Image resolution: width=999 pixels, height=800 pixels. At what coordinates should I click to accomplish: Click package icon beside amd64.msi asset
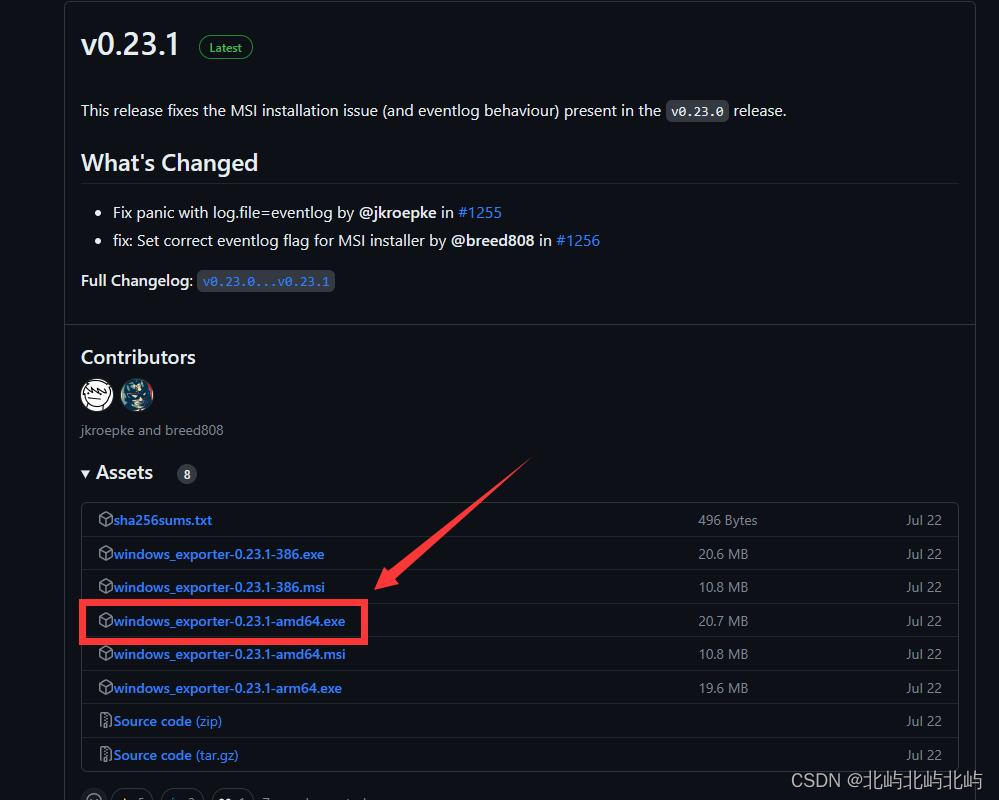click(x=106, y=653)
